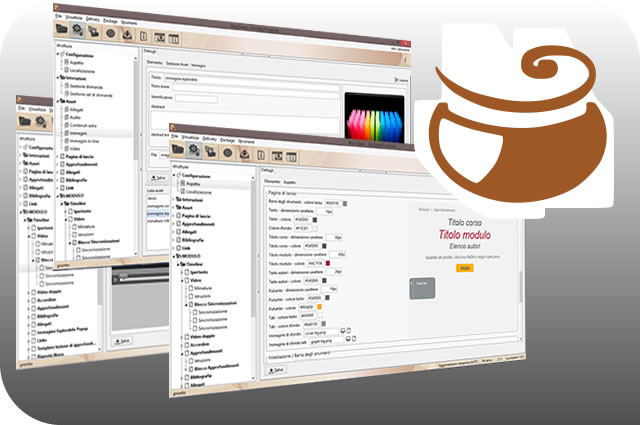Click the last layout icon in front window toolbar
640x425 pixels.
point(291,156)
